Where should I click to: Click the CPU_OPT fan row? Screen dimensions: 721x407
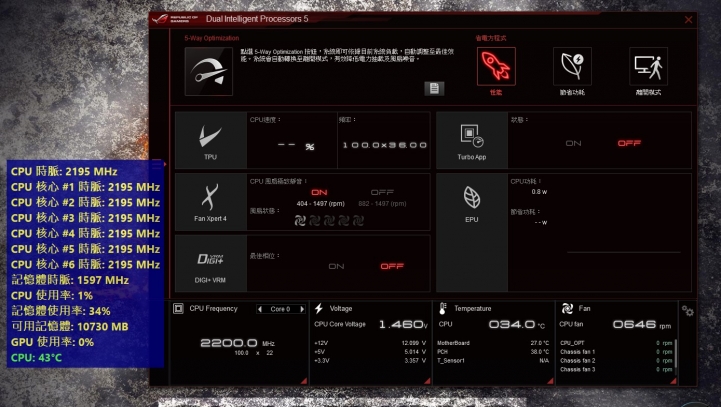(x=616, y=343)
